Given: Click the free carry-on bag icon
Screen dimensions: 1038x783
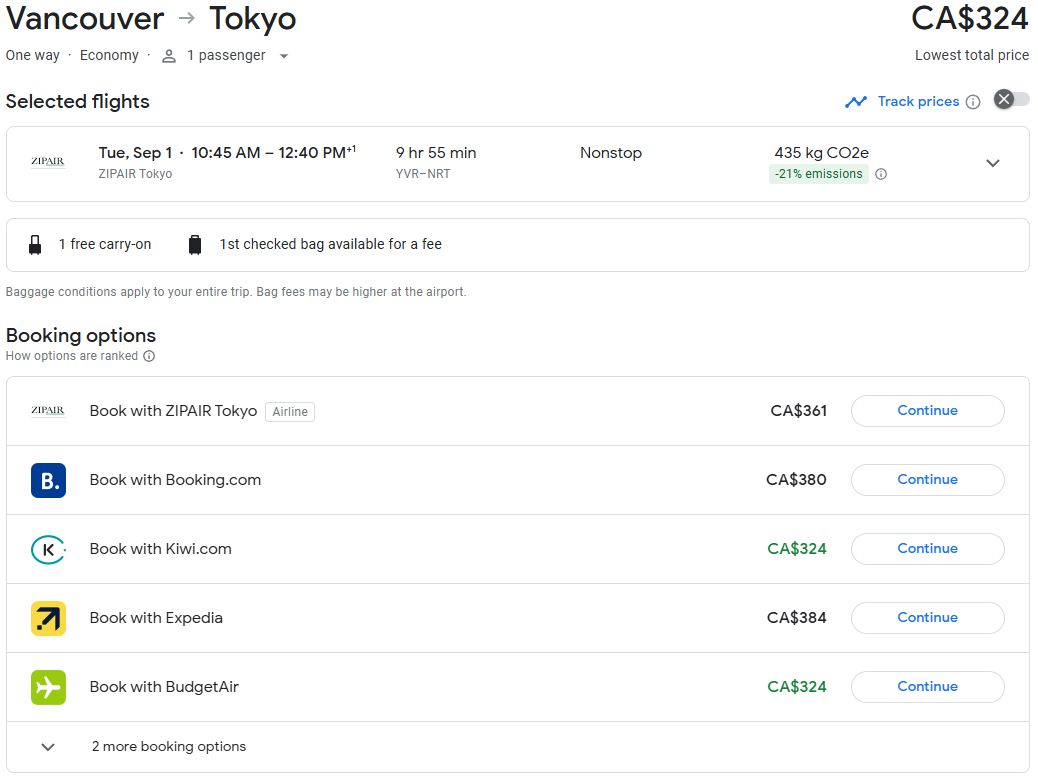Looking at the screenshot, I should click(35, 243).
